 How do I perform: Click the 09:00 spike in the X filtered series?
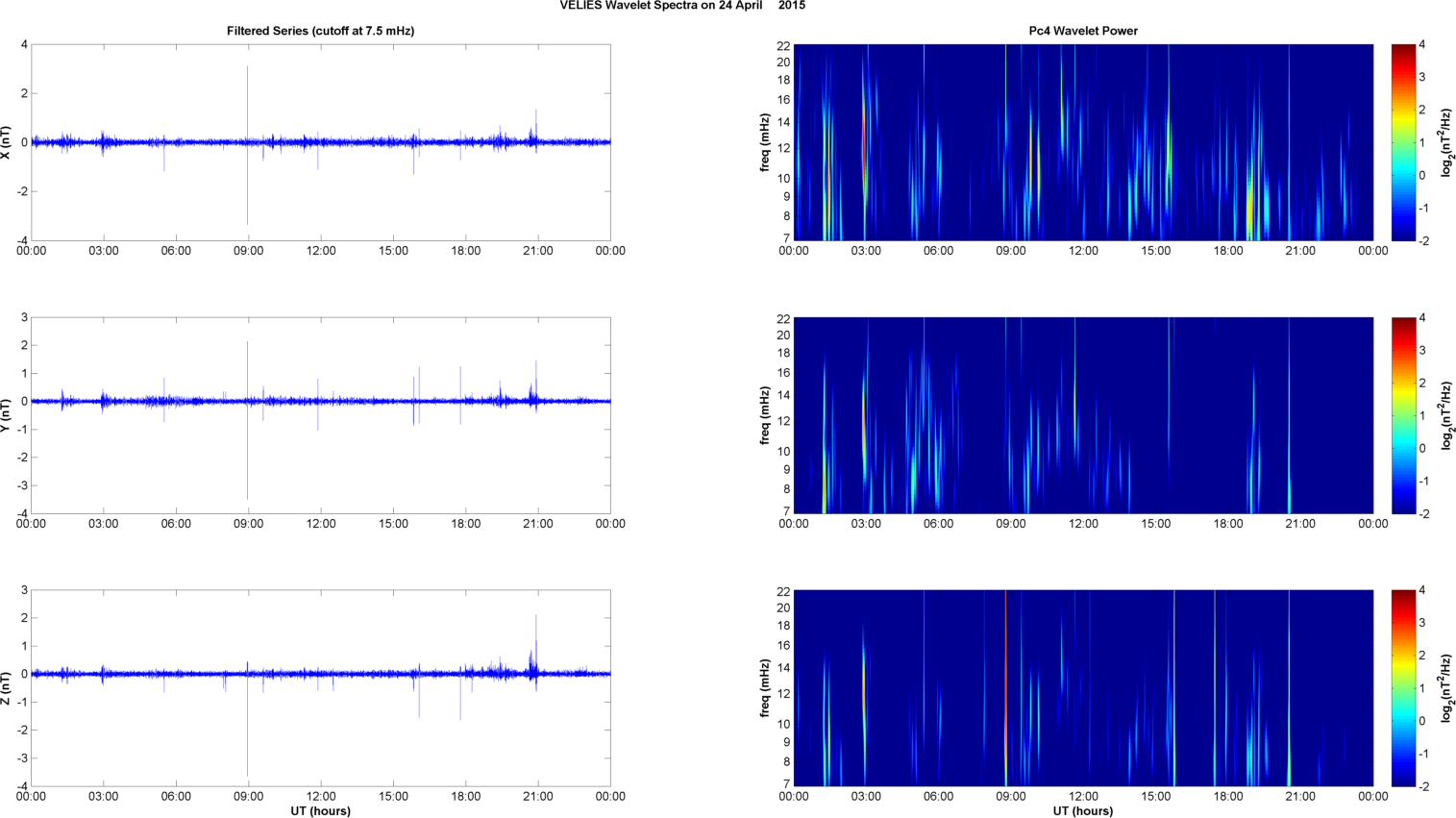[248, 106]
